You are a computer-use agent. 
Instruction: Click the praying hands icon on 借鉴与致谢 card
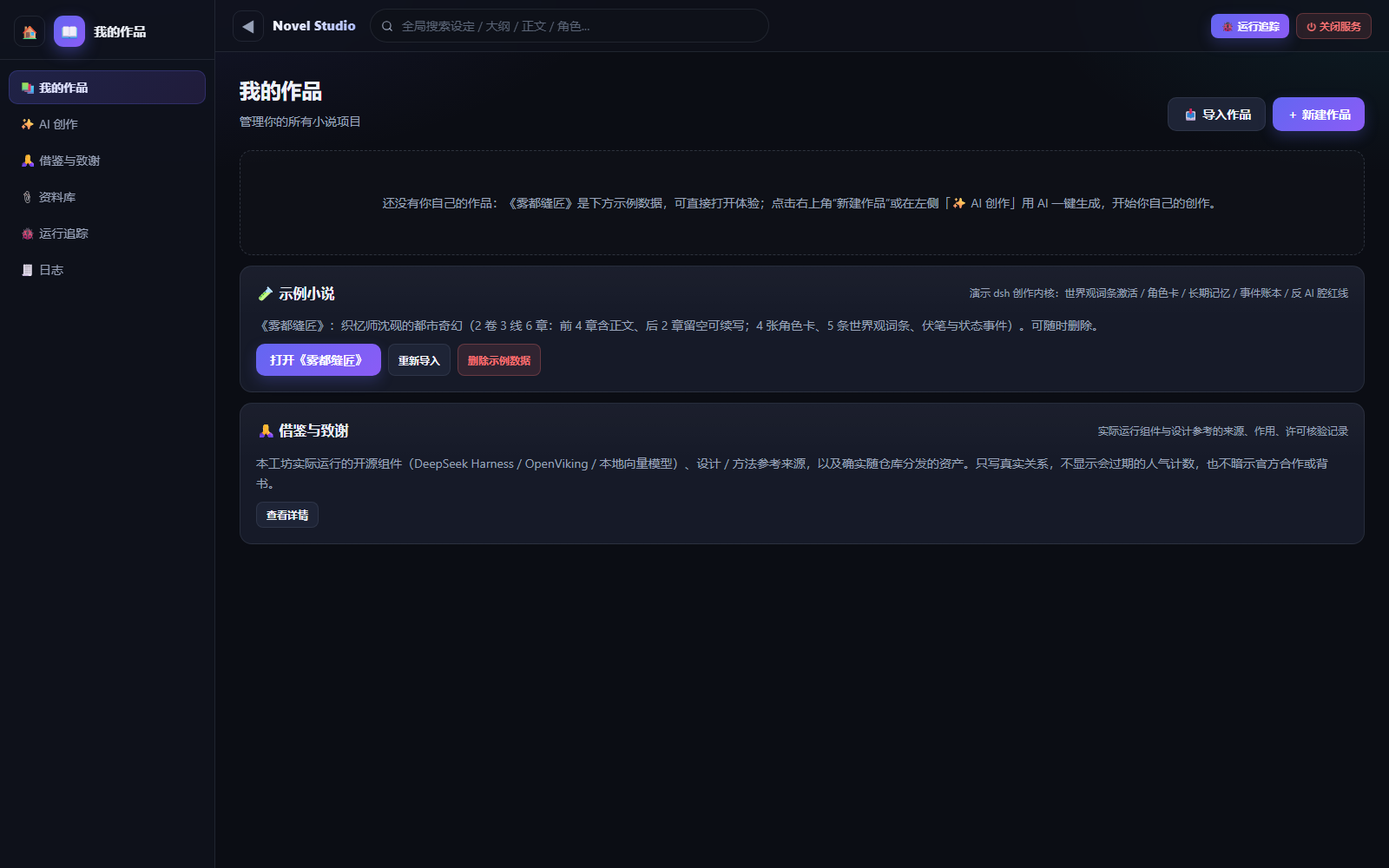click(x=266, y=431)
